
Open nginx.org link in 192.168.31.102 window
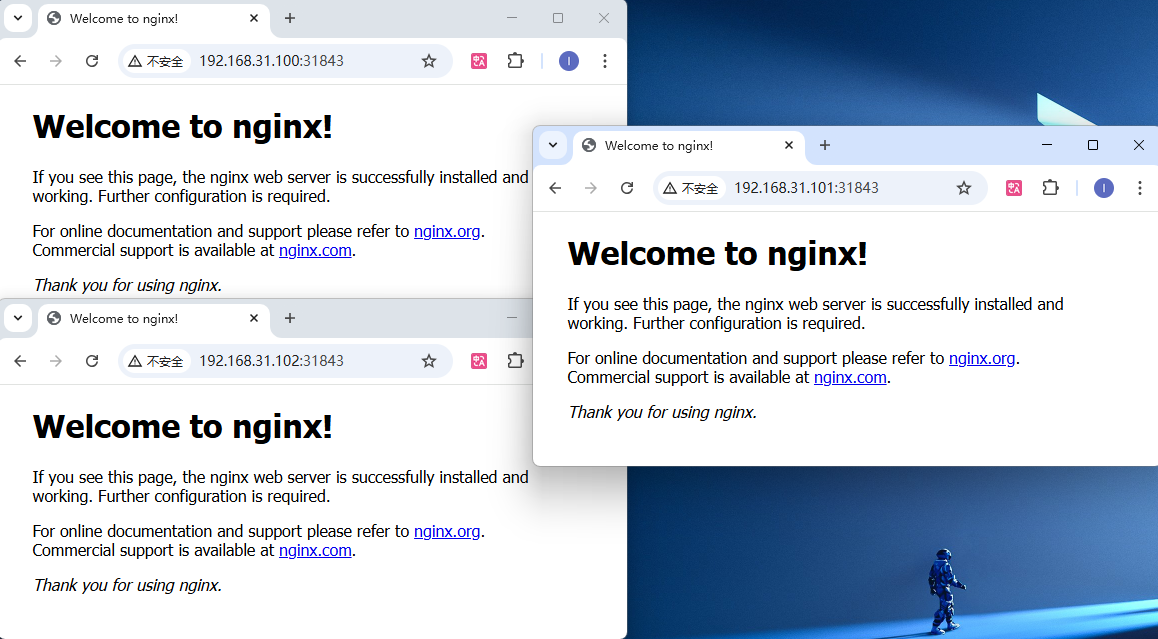coord(447,531)
